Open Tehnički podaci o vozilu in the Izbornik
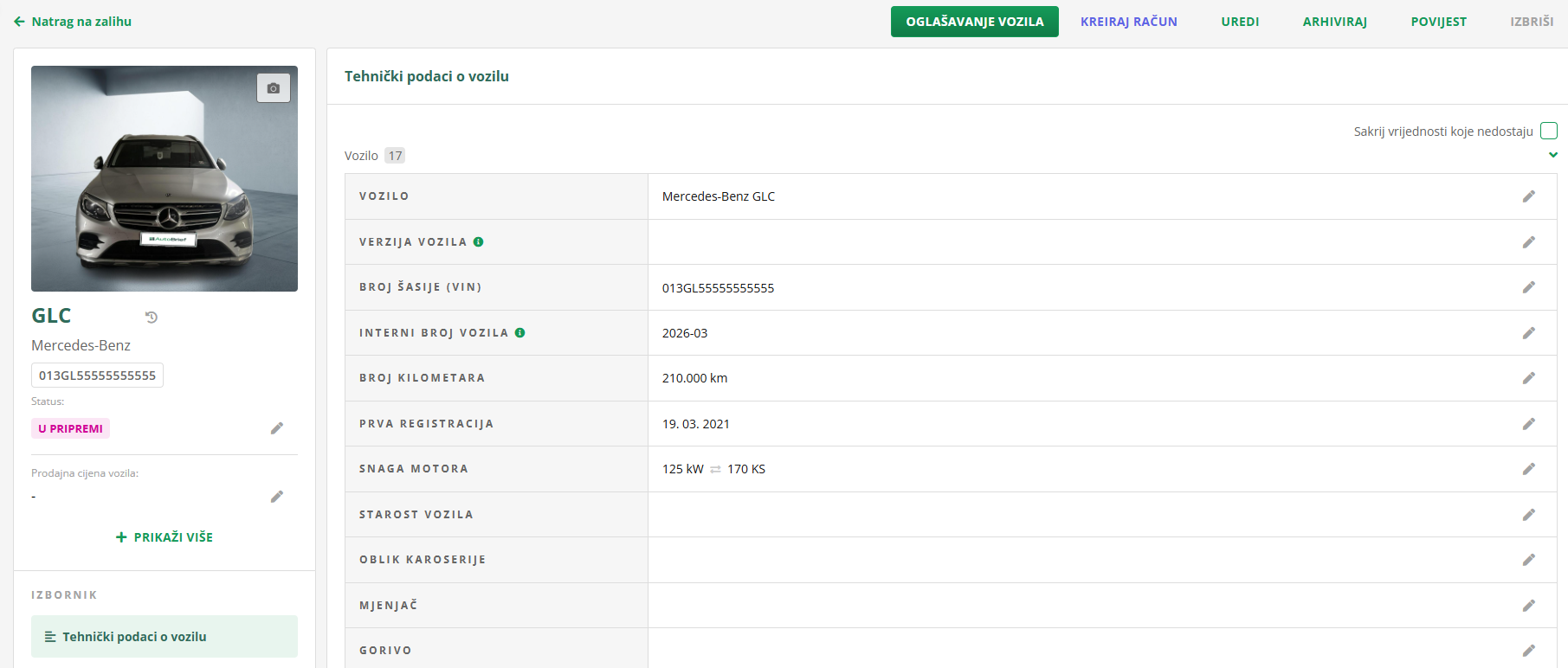Image resolution: width=1568 pixels, height=668 pixels. (x=165, y=637)
